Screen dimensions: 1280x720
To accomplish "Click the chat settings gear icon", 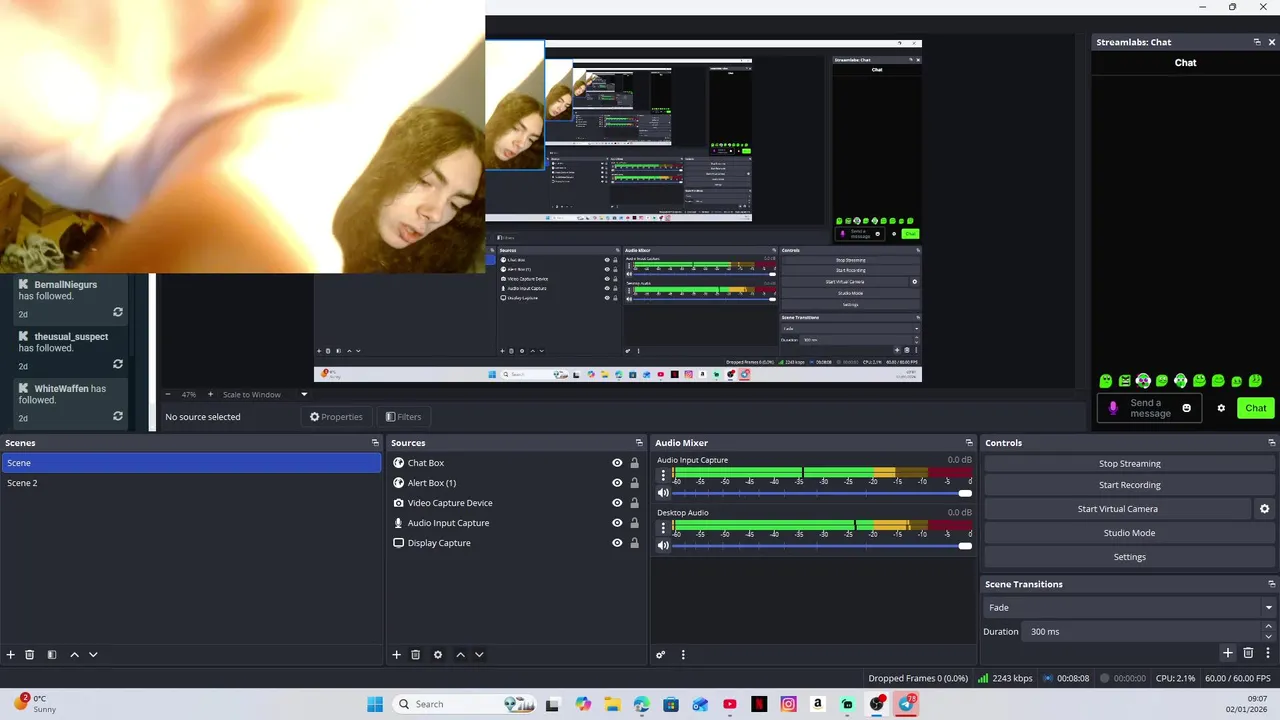I will tap(1221, 408).
